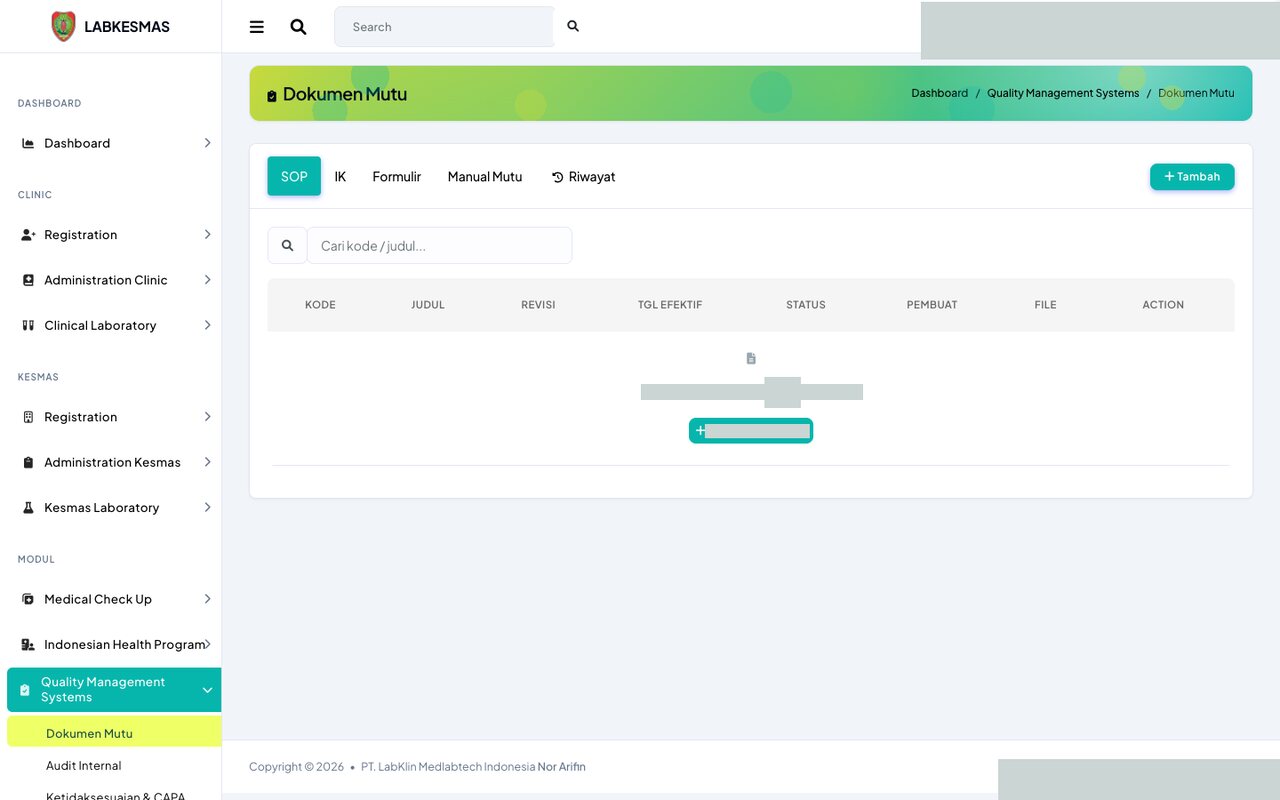This screenshot has height=800, width=1280.
Task: Click the Kesmas Registration building icon
Action: pos(28,417)
